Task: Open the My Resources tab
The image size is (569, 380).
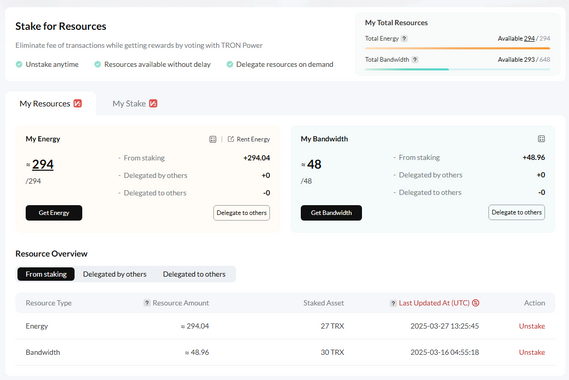Action: click(x=50, y=103)
